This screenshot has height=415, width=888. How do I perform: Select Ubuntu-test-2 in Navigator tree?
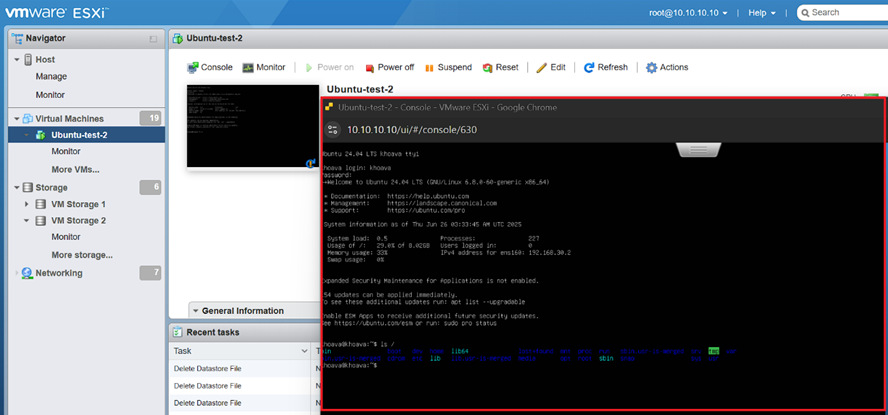79,135
